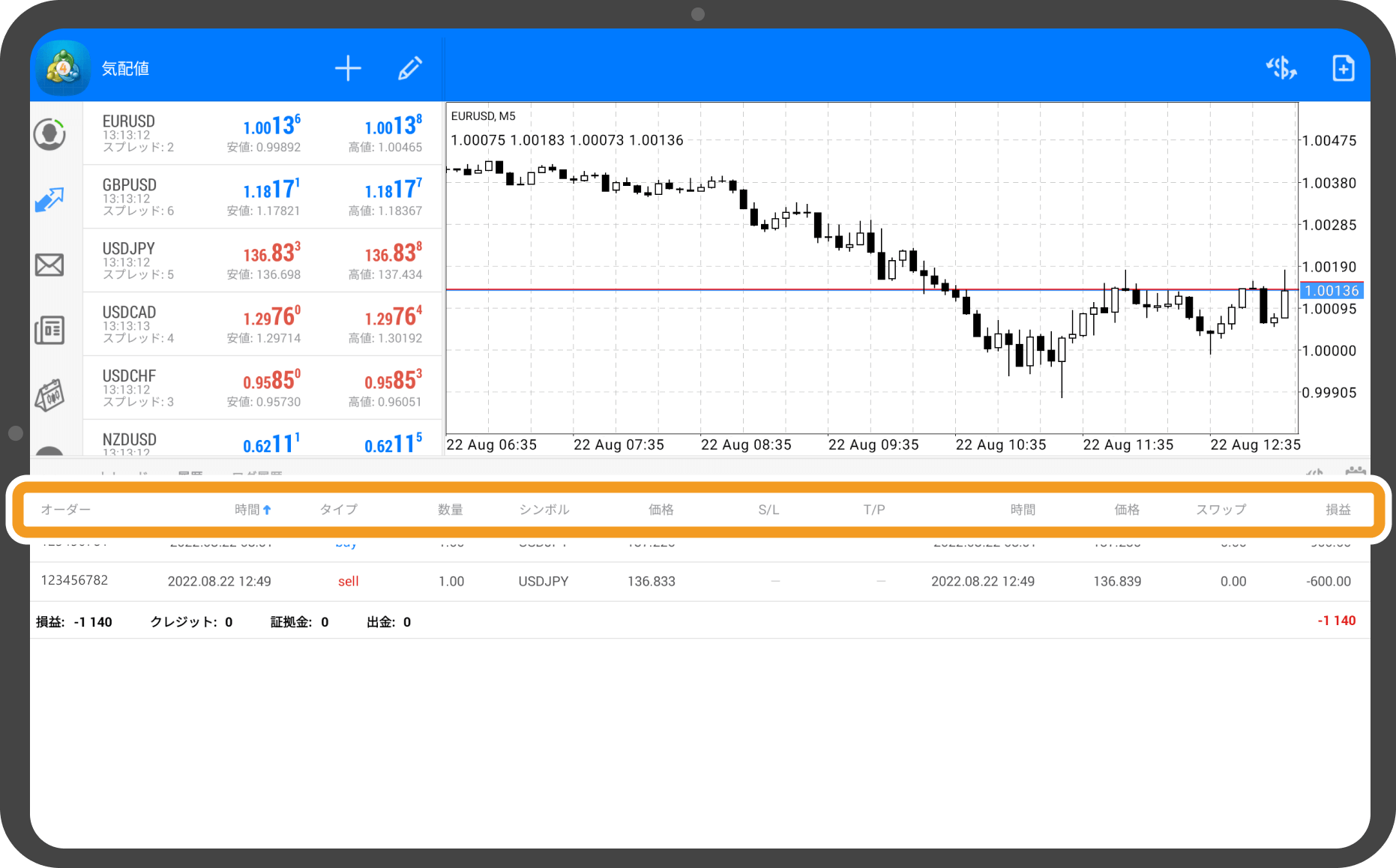Tap the new order document icon

coord(1343,68)
